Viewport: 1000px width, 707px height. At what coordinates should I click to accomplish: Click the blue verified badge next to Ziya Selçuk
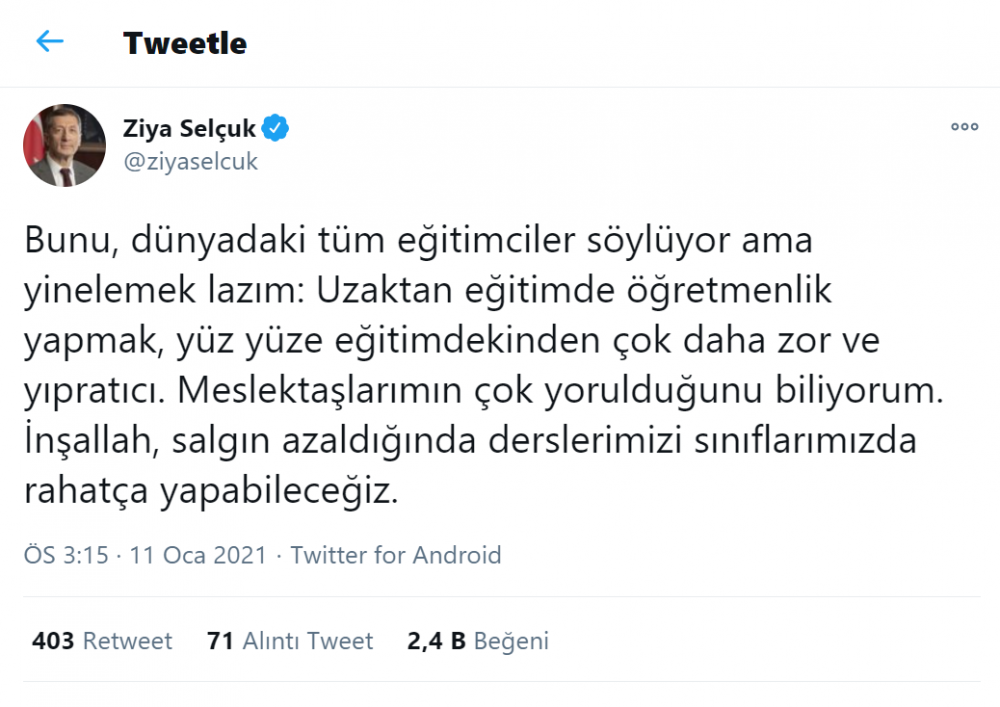point(274,128)
